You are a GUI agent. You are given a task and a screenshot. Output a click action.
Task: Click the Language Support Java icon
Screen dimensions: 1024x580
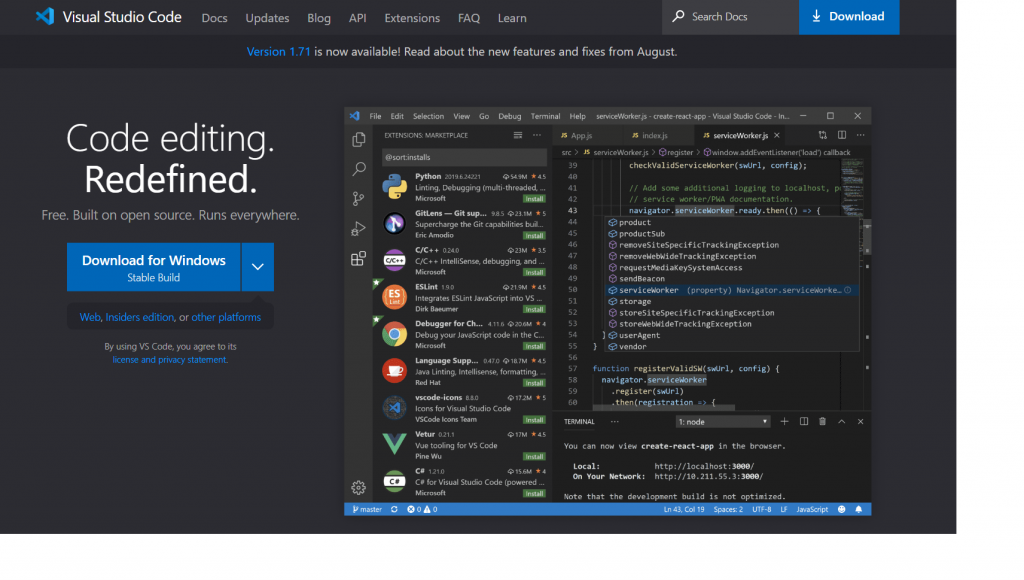click(x=394, y=371)
